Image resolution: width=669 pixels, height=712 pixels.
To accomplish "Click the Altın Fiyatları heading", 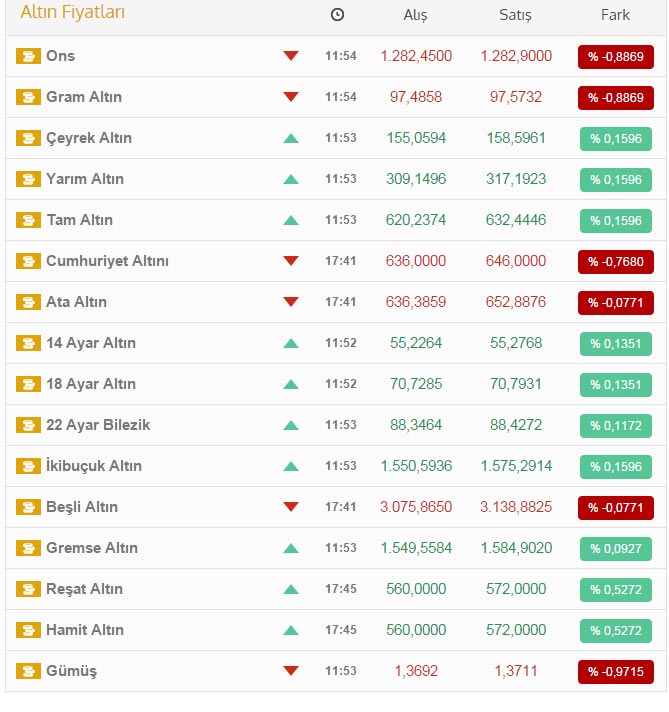I will [73, 12].
